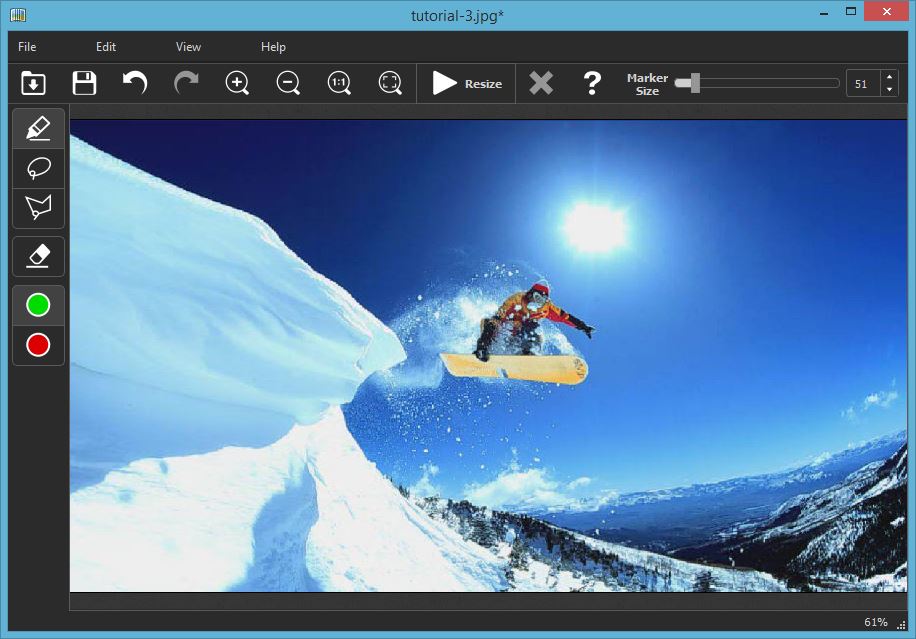Viewport: 916px width, 639px height.
Task: Select the Polygon lasso tool
Action: 38,208
